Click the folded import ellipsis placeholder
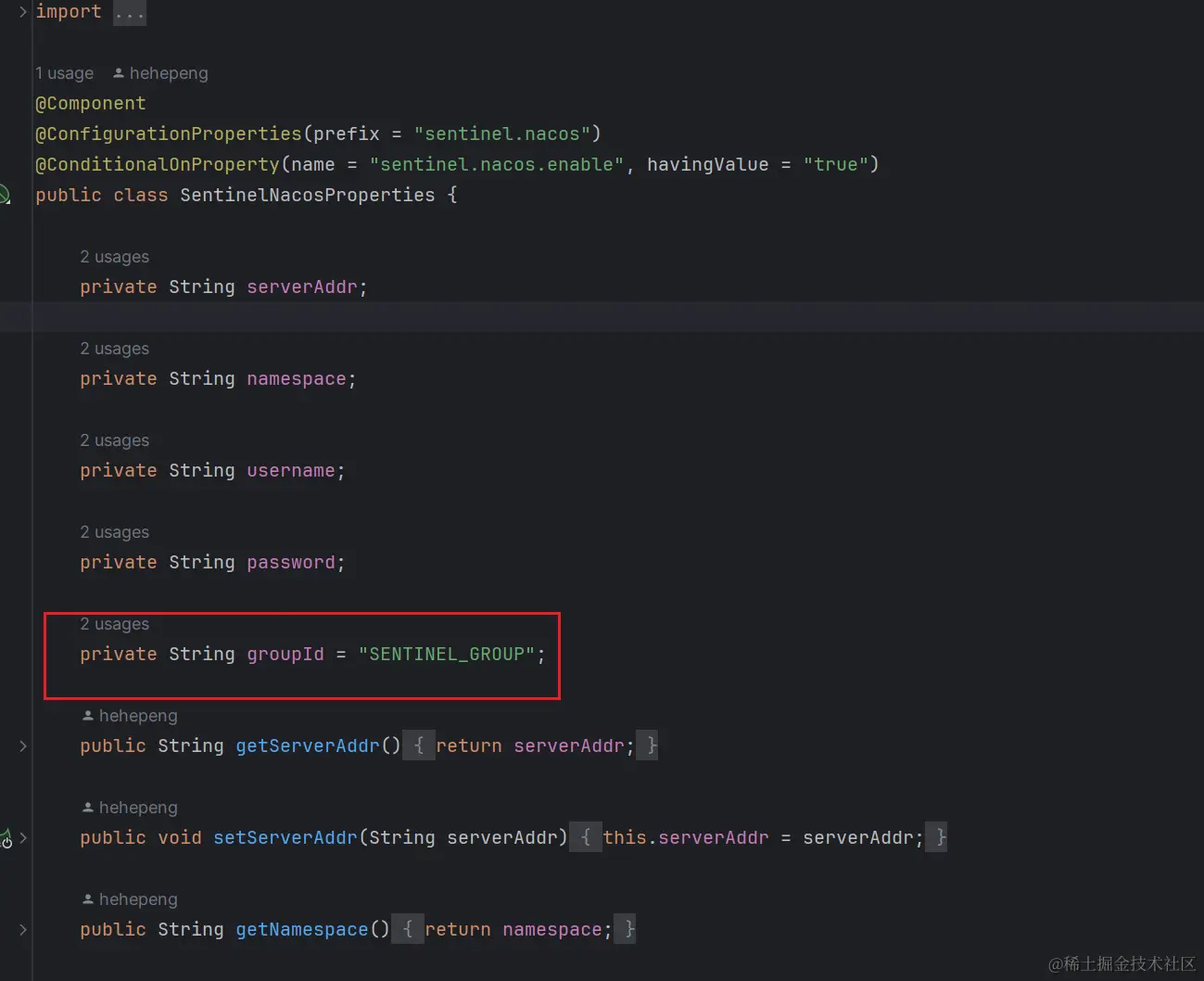Image resolution: width=1204 pixels, height=981 pixels. click(x=130, y=12)
